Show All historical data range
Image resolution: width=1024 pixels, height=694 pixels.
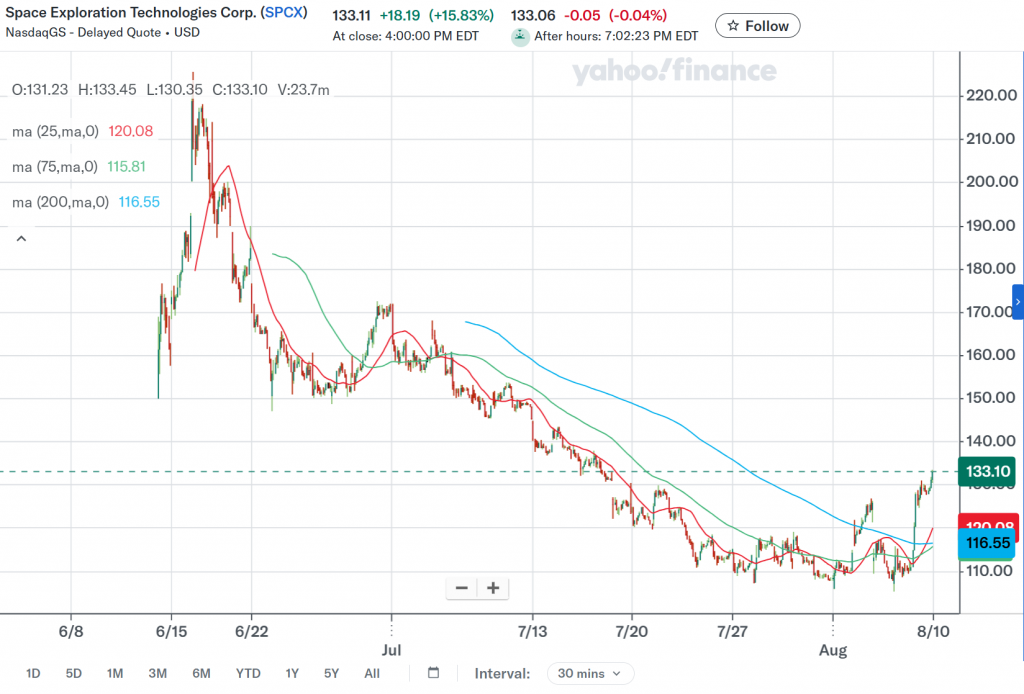(x=372, y=673)
